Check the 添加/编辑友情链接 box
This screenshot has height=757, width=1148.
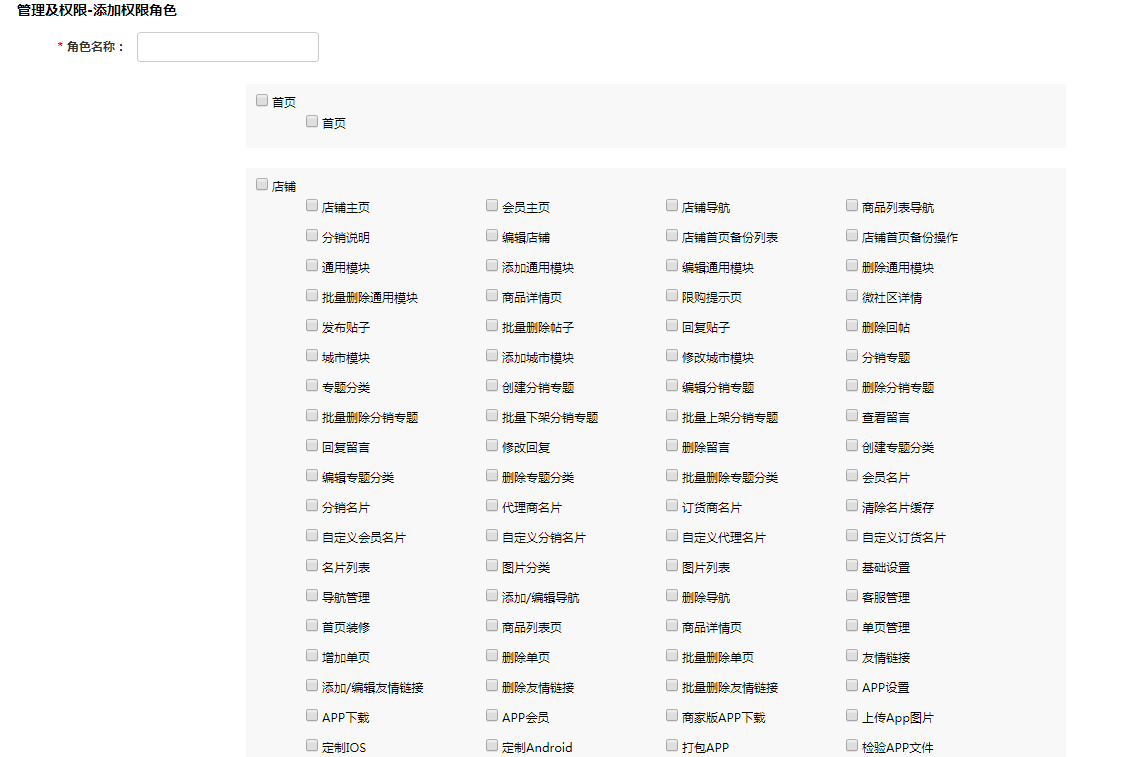tap(312, 686)
